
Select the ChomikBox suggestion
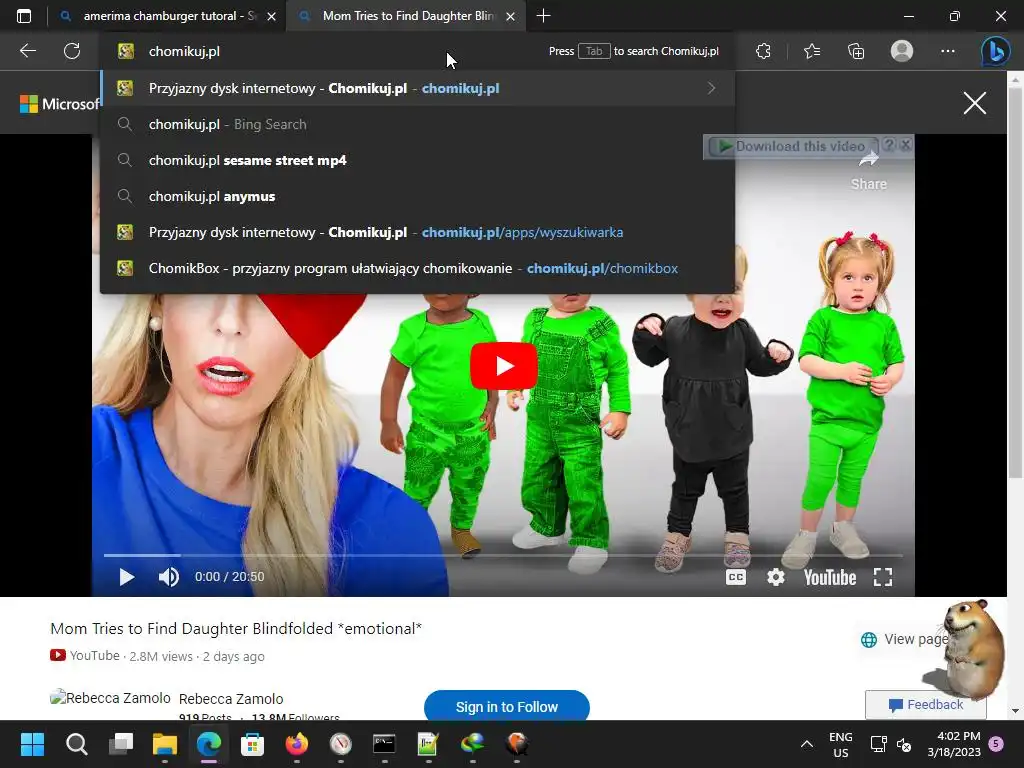click(417, 268)
